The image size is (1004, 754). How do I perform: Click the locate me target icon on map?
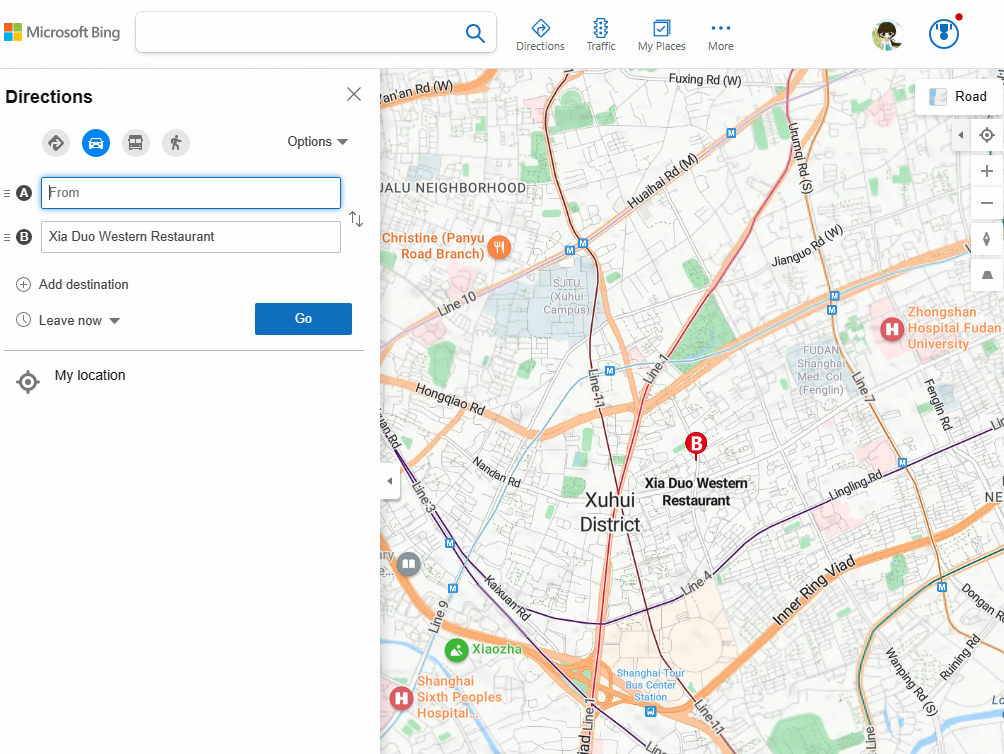(987, 135)
